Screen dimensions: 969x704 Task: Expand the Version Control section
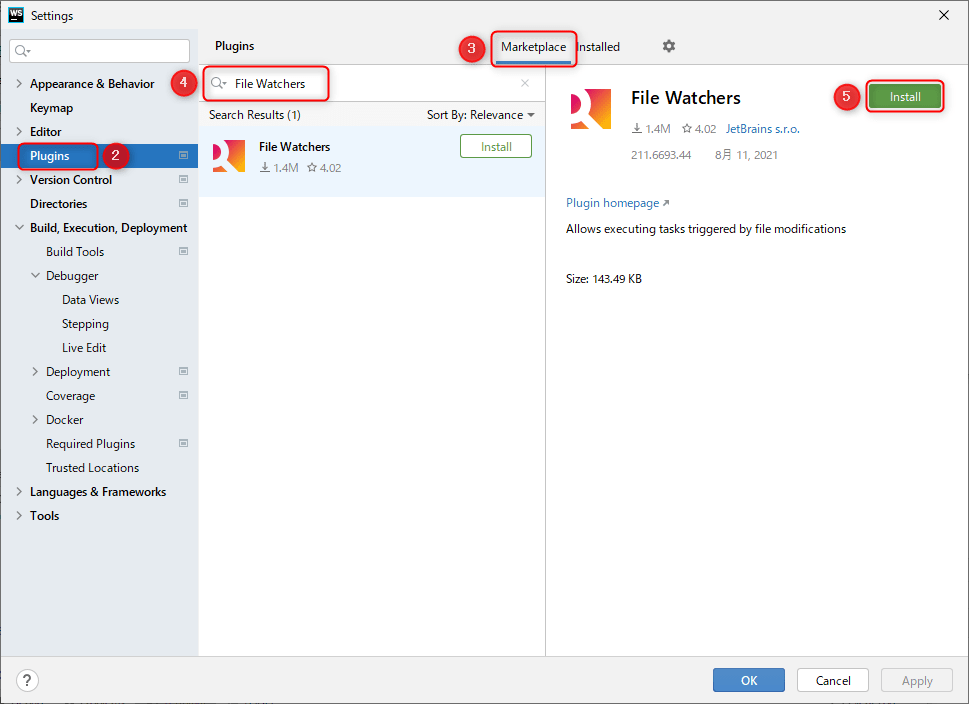19,180
